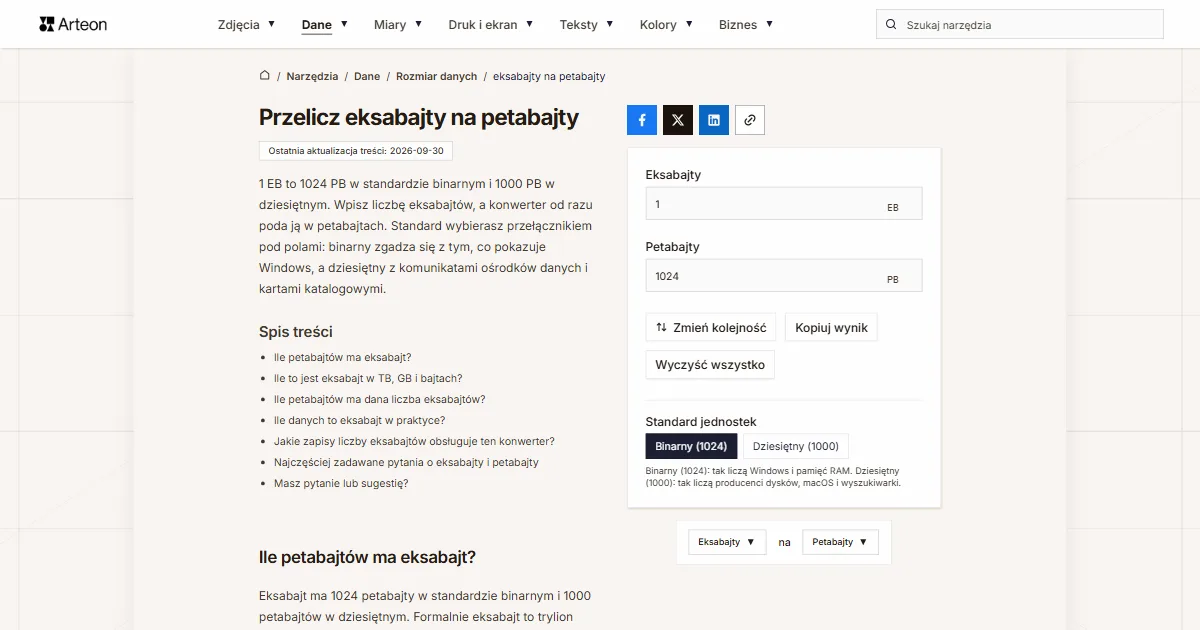Jump to 'Jakie zapisy liczby eksabajtów' contents link
The image size is (1200, 630).
(x=414, y=441)
